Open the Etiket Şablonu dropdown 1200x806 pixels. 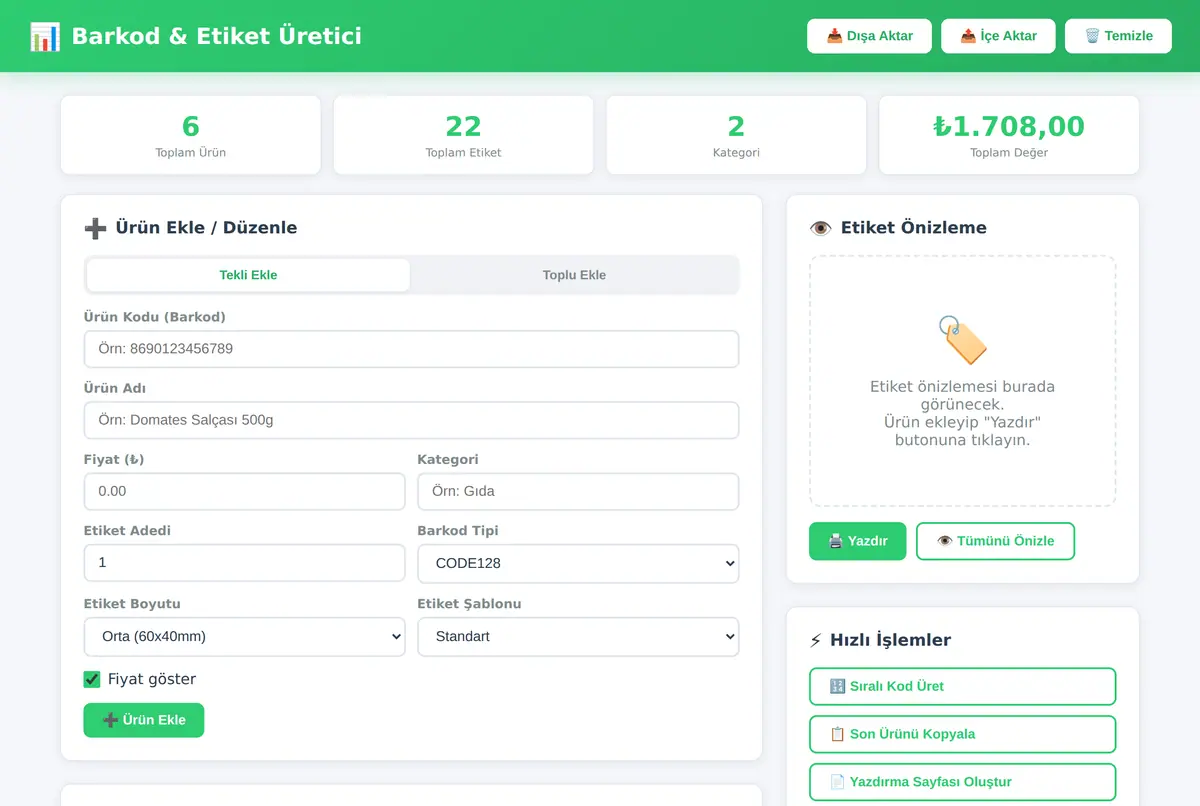click(x=578, y=636)
